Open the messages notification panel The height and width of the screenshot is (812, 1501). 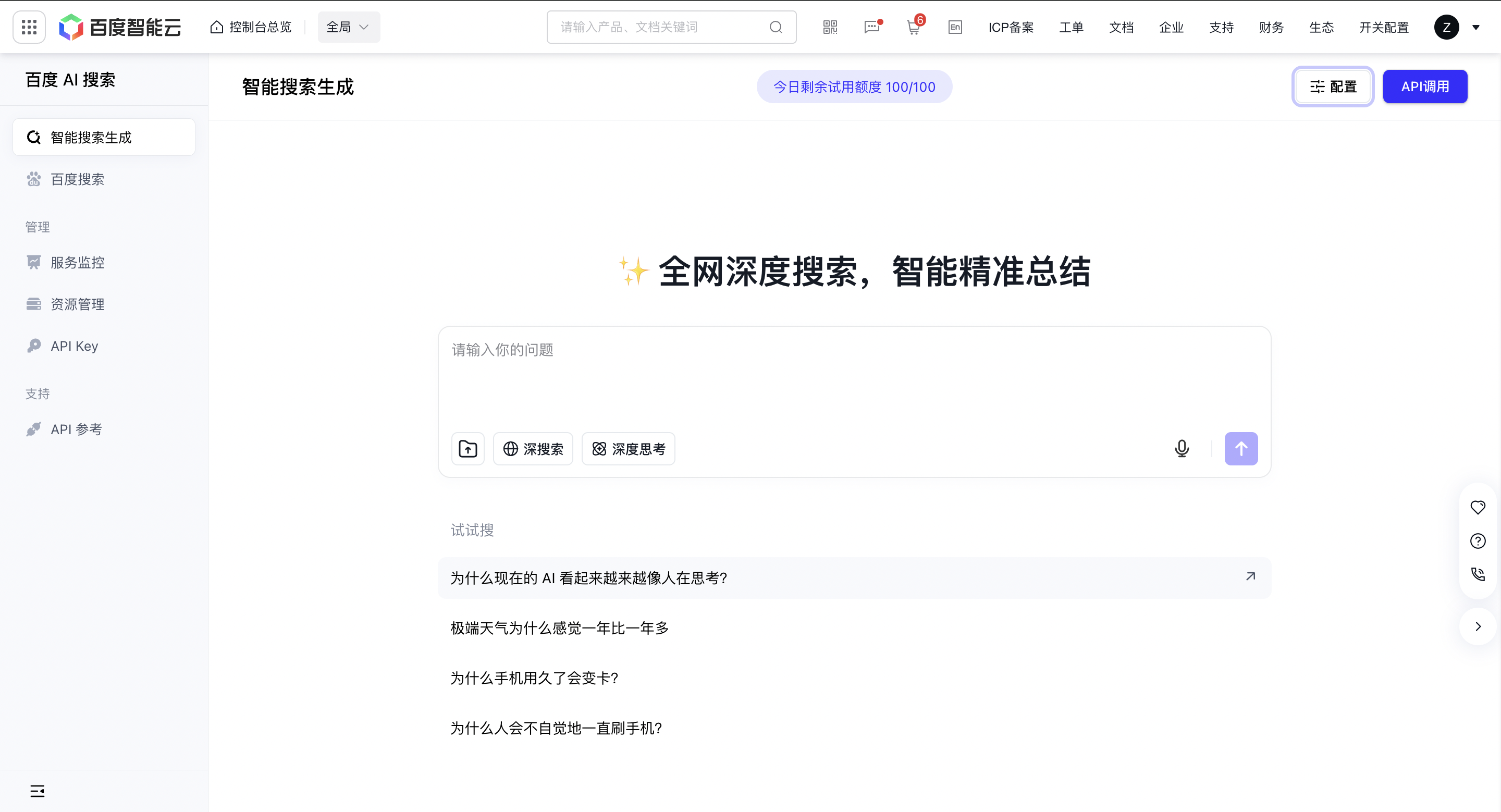(871, 27)
